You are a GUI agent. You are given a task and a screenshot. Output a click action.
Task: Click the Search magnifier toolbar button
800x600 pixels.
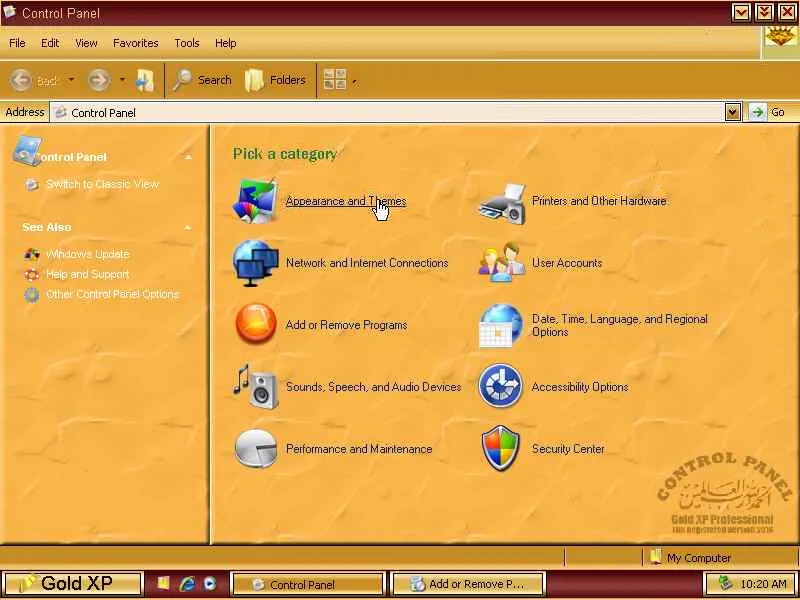tap(202, 80)
